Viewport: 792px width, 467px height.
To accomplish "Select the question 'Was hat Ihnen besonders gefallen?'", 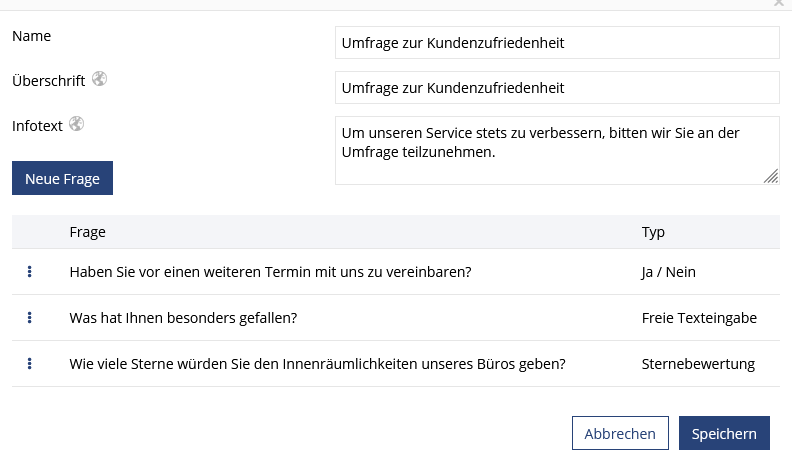I will [183, 318].
